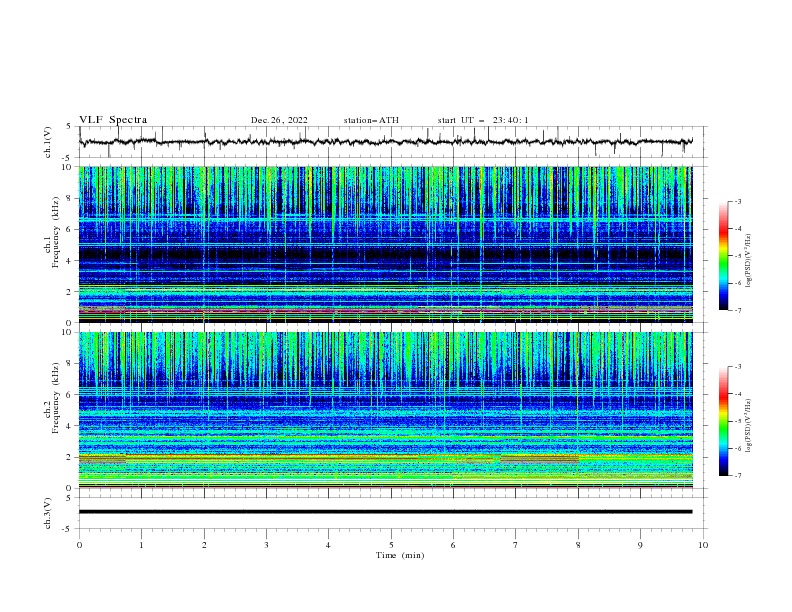Click the ch.1 colorbar "log(PSD)(V²/Hz)" label

point(749,261)
